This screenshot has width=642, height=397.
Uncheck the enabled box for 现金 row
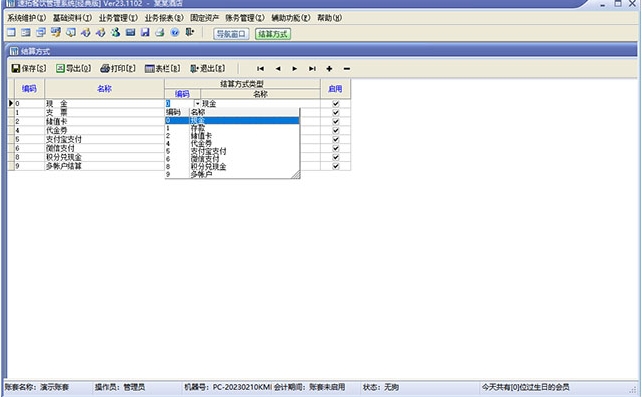click(x=336, y=104)
